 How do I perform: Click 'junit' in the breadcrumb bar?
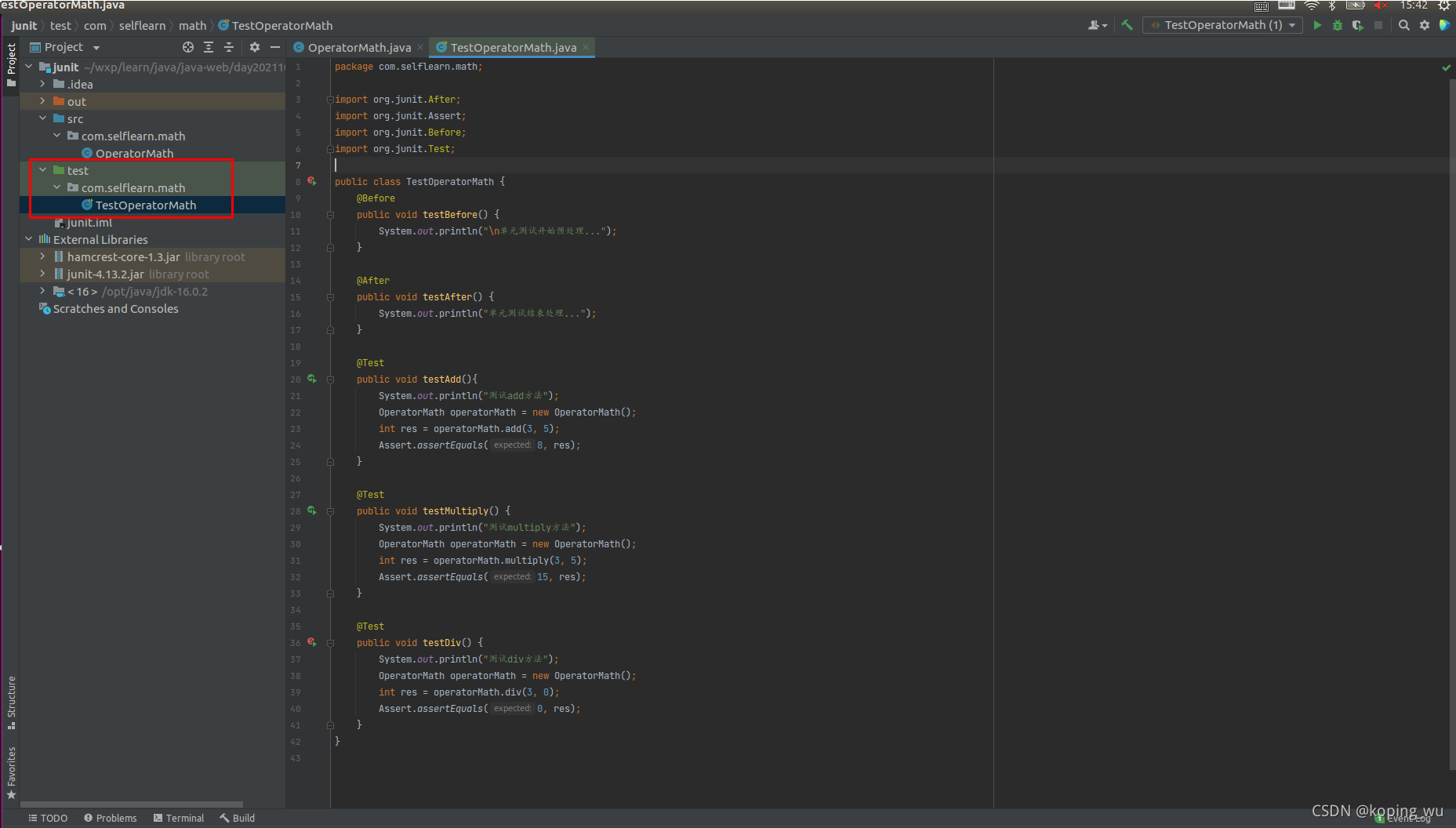[24, 25]
